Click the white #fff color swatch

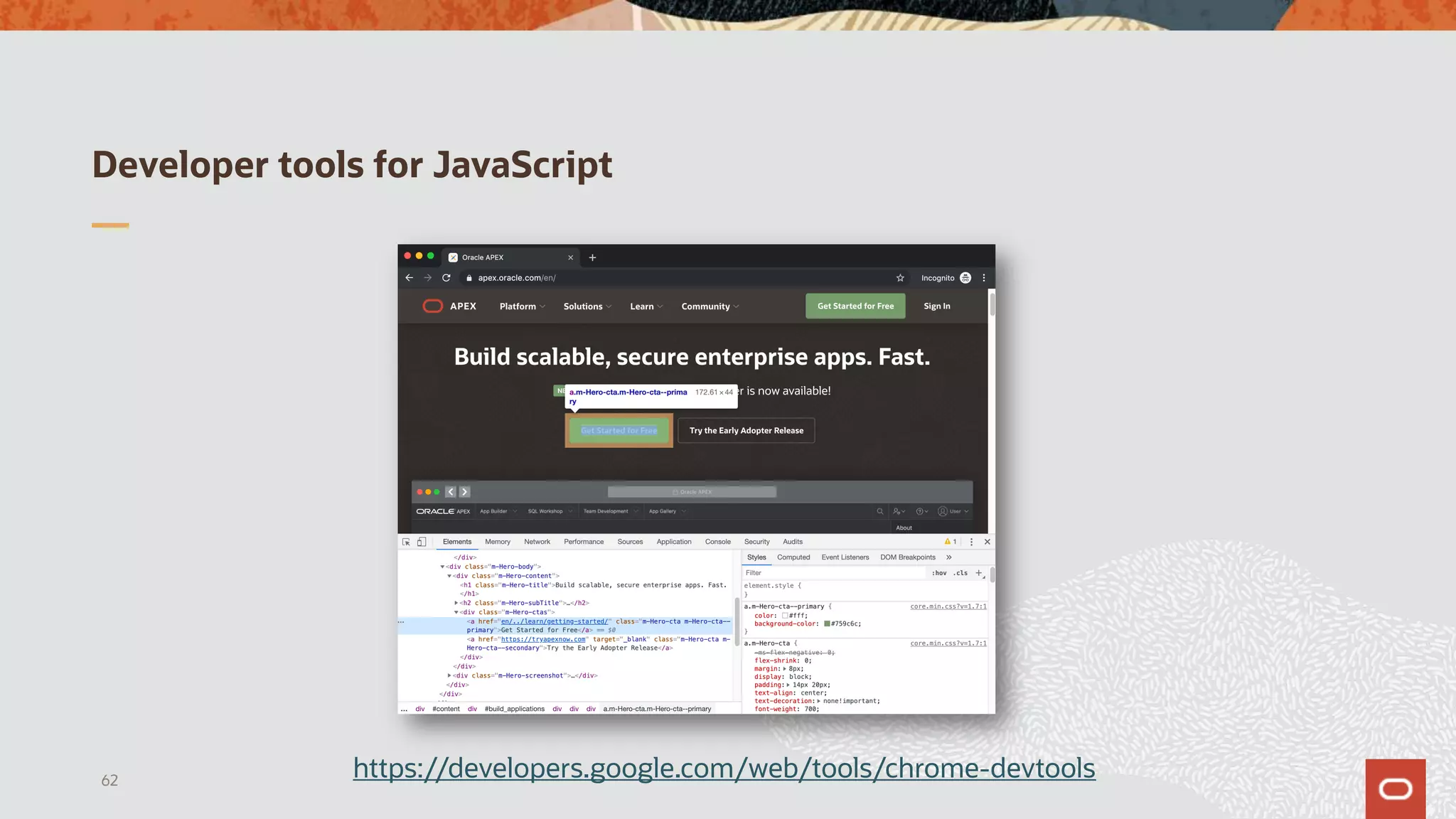[x=785, y=616]
